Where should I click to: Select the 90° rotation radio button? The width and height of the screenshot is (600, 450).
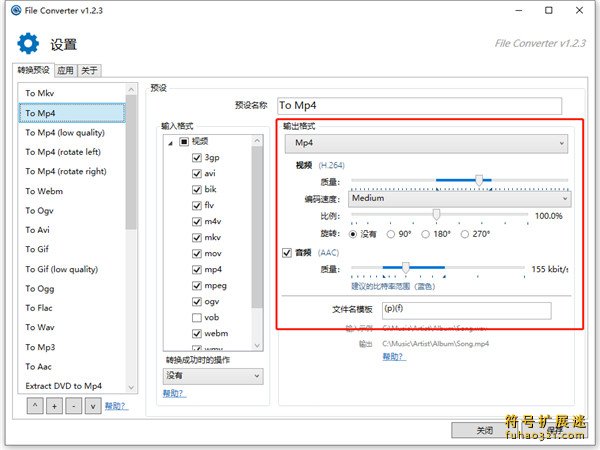391,234
